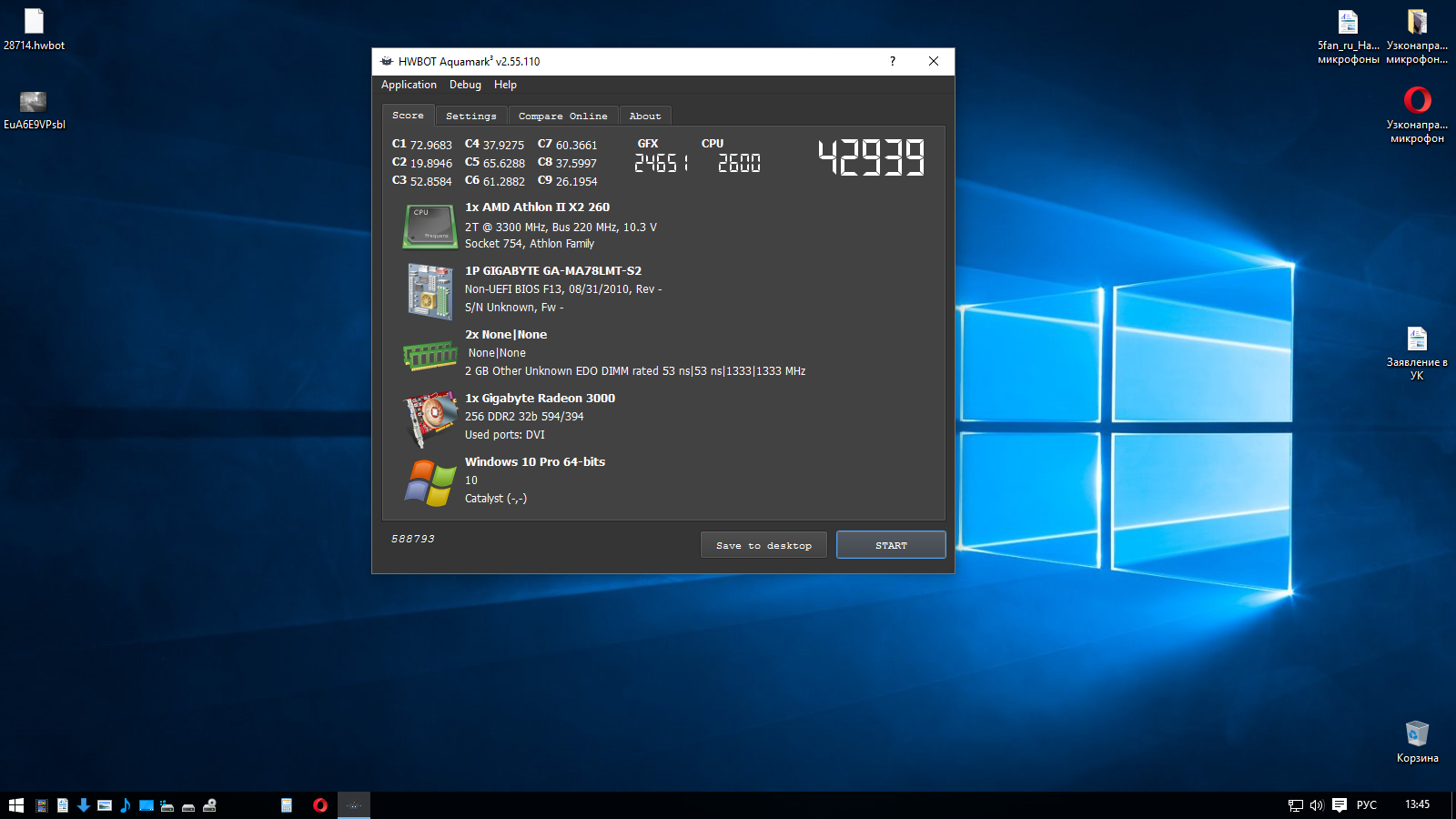Open the blue music note app in taskbar
The width and height of the screenshot is (1456, 819).
126,805
